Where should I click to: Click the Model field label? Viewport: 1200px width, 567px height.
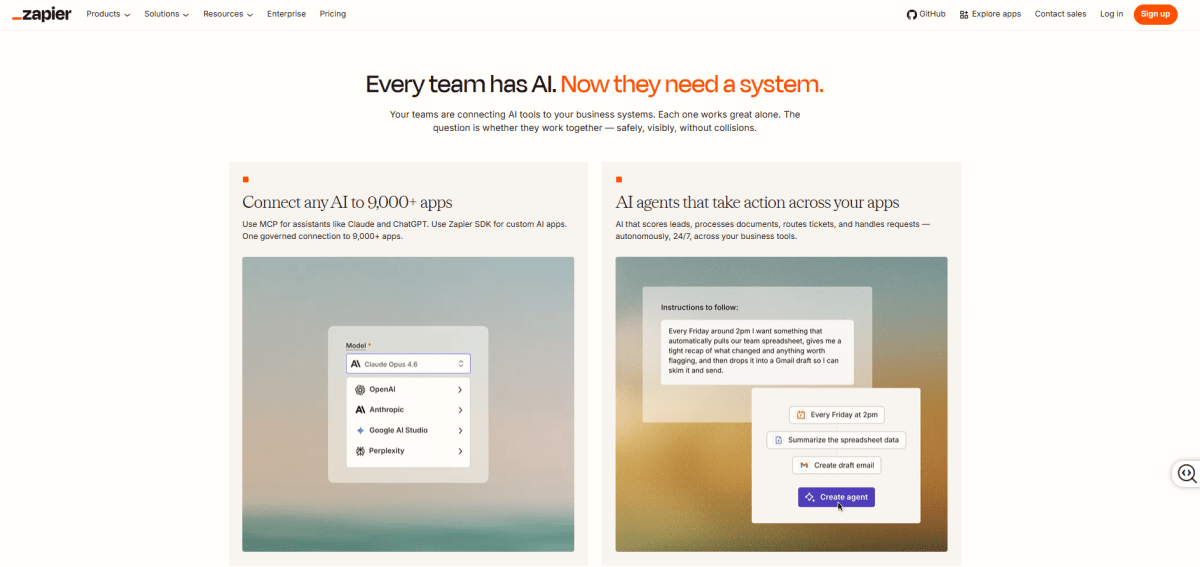click(358, 345)
